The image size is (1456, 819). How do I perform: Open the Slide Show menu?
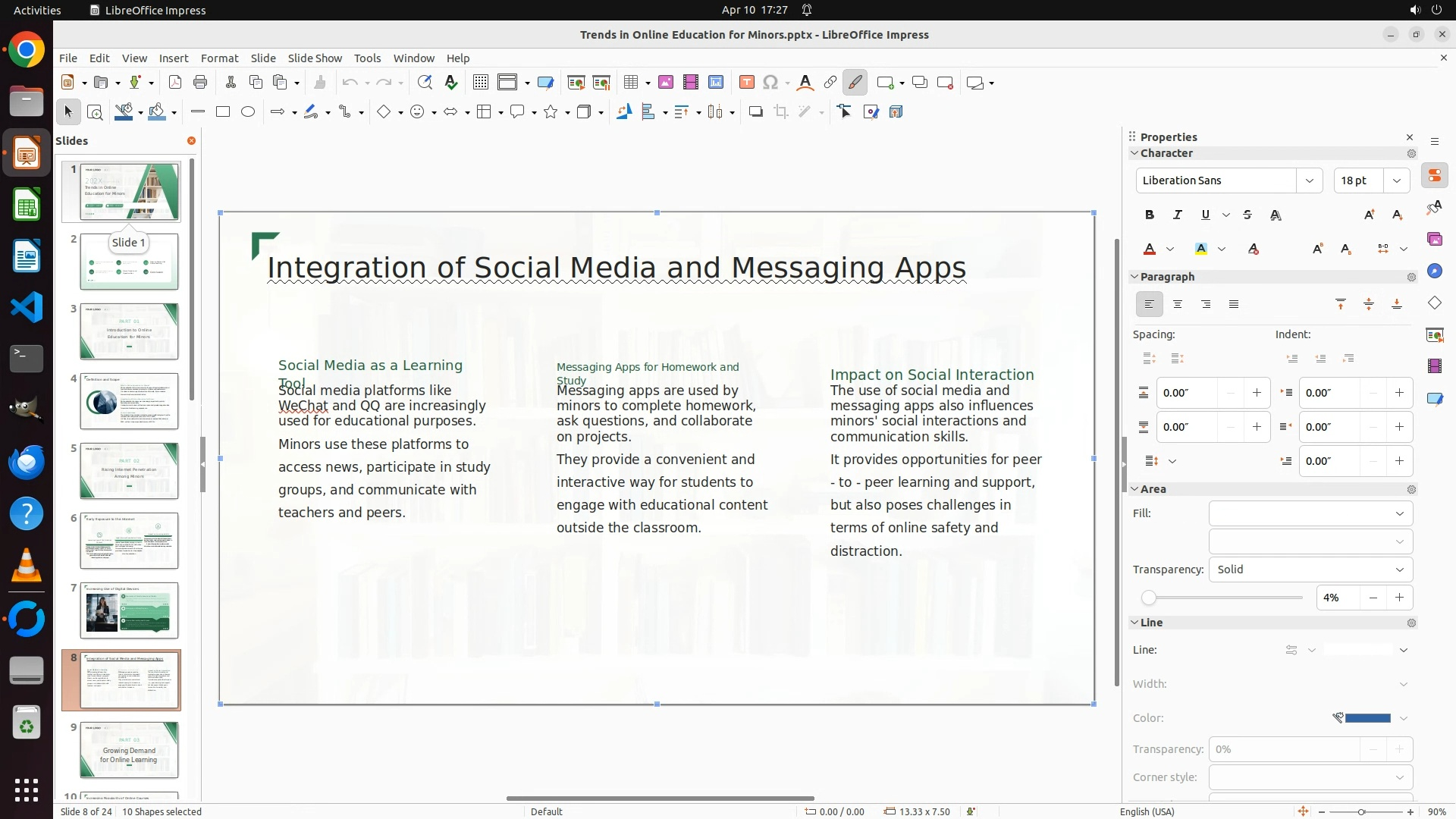(315, 58)
